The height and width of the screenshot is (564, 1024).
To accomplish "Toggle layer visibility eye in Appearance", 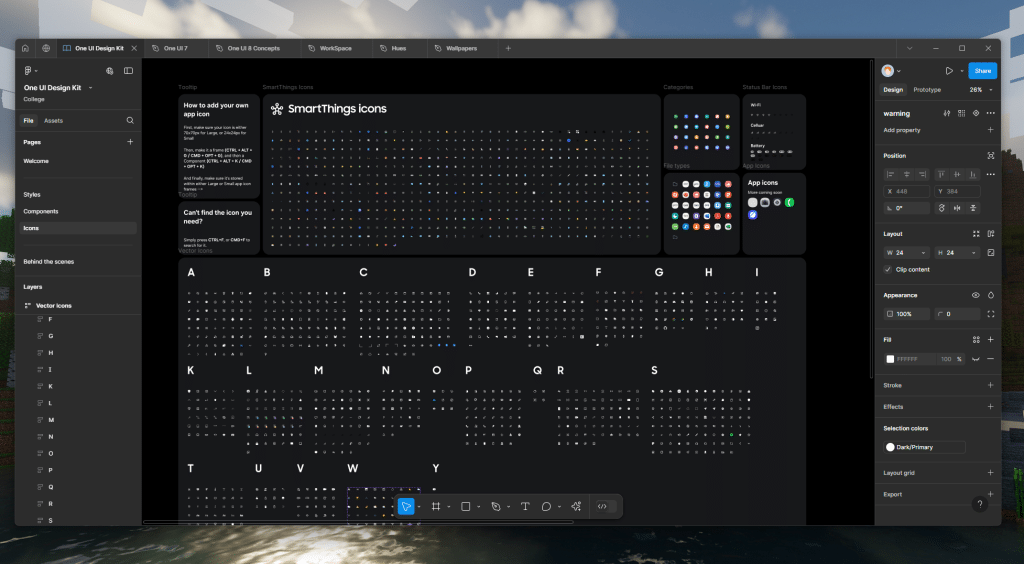I will tap(976, 295).
